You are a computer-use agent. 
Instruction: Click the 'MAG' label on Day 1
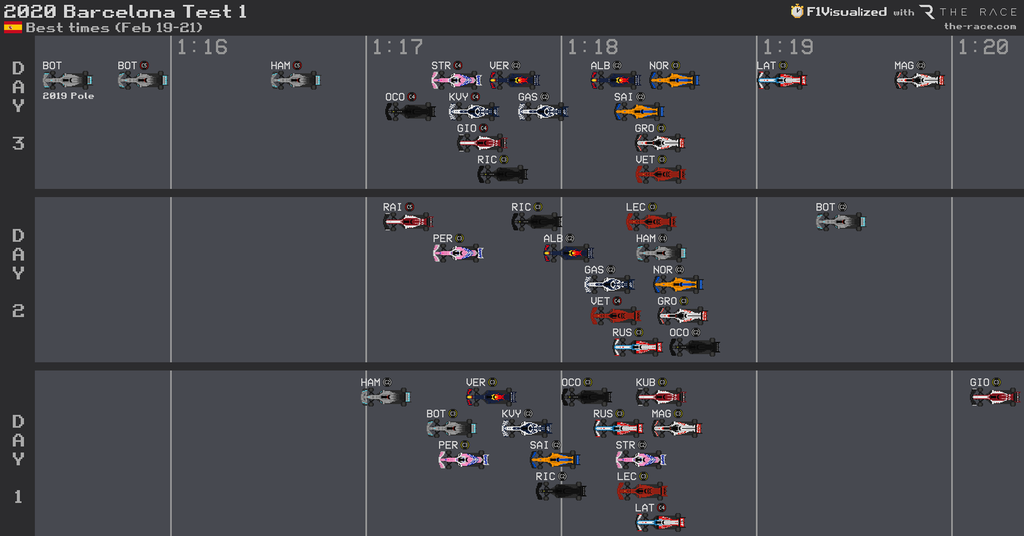[x=661, y=413]
